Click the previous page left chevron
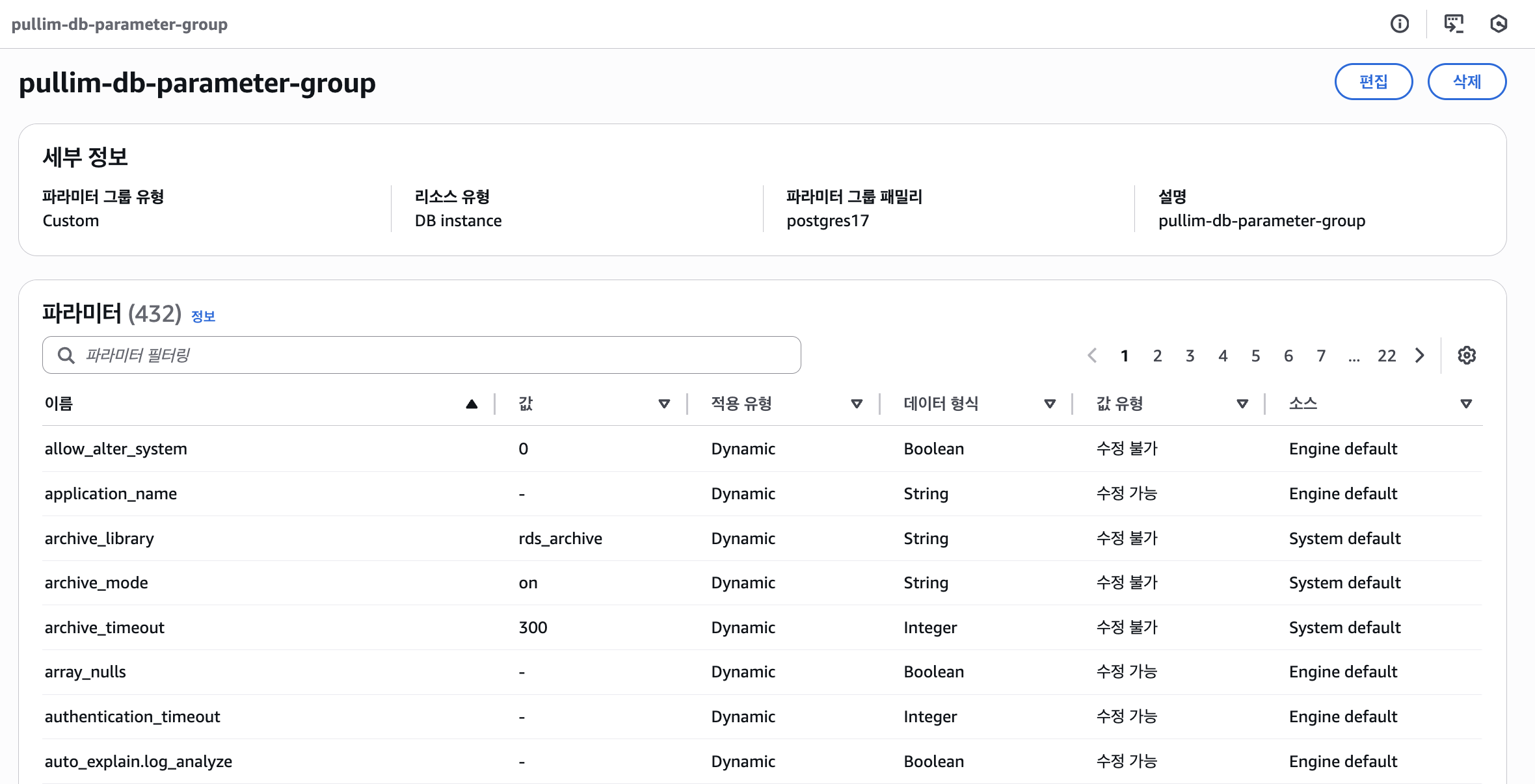The image size is (1535, 784). tap(1092, 356)
